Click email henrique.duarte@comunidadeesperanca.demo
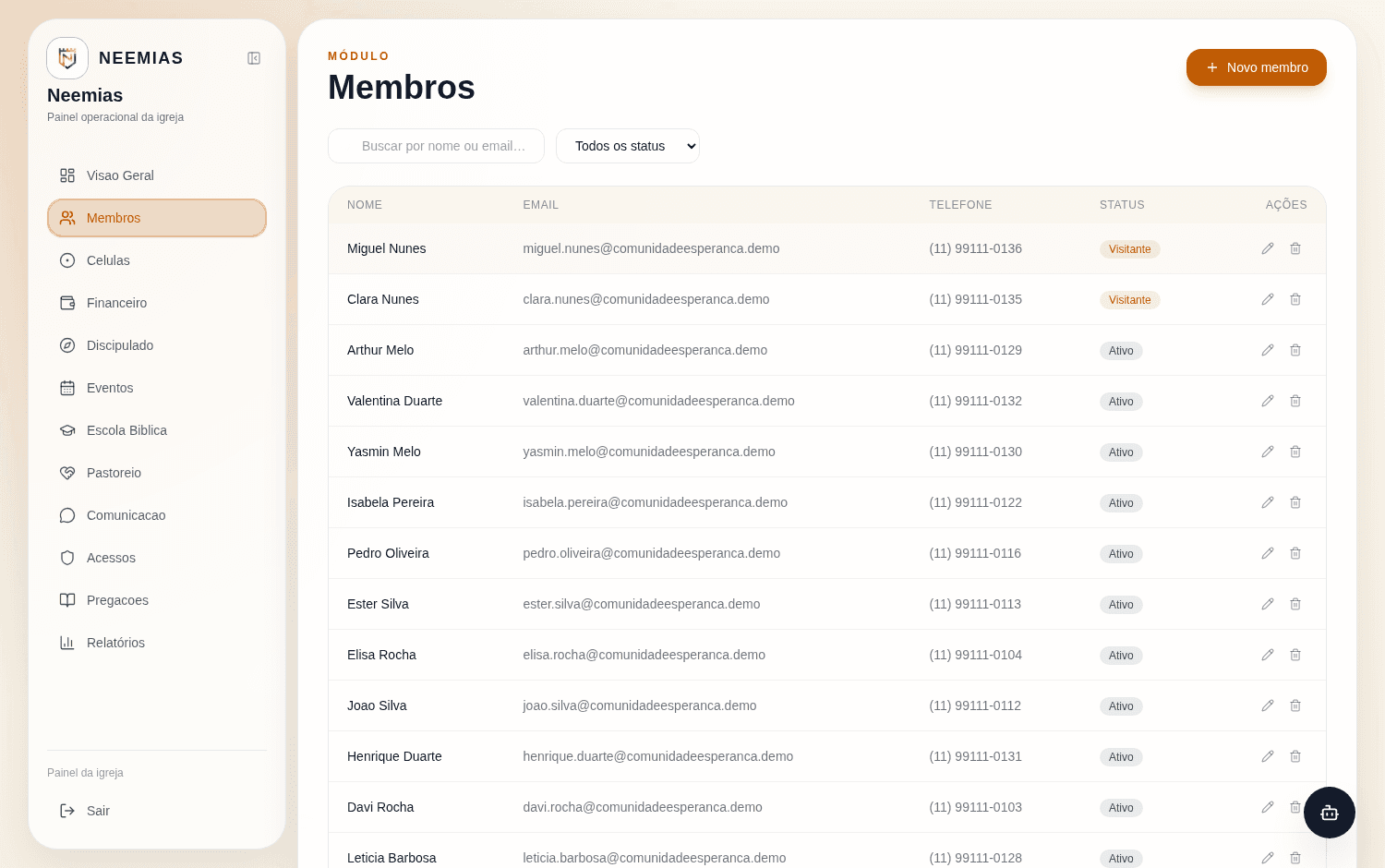1385x868 pixels. [657, 756]
